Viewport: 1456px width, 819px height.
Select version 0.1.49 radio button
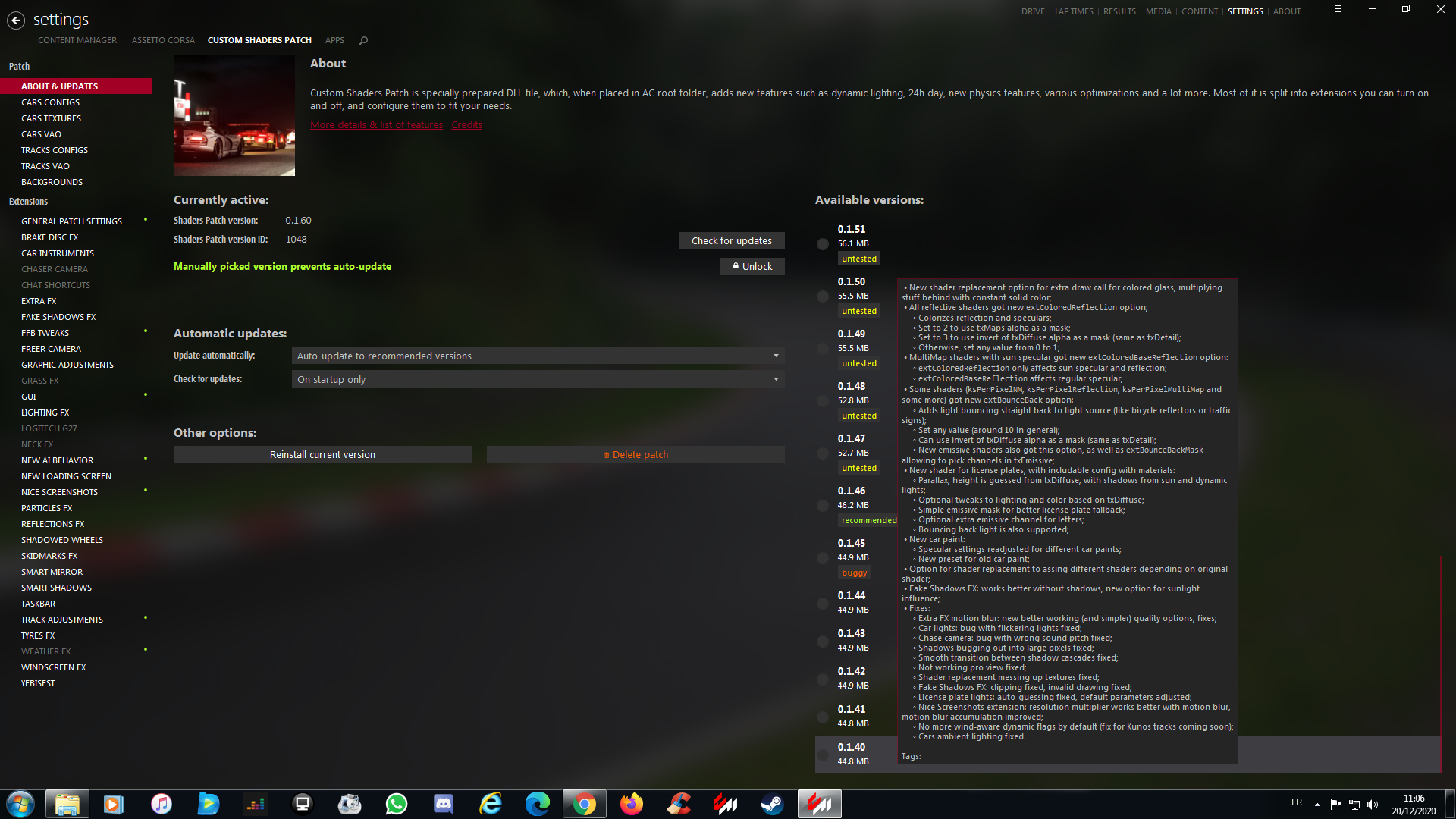[x=823, y=349]
